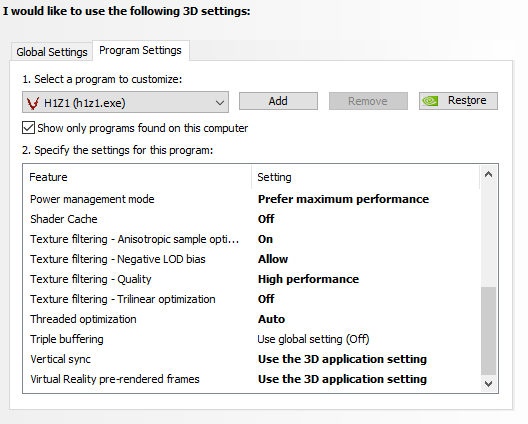Change Threaded optimization Auto value

(x=271, y=319)
